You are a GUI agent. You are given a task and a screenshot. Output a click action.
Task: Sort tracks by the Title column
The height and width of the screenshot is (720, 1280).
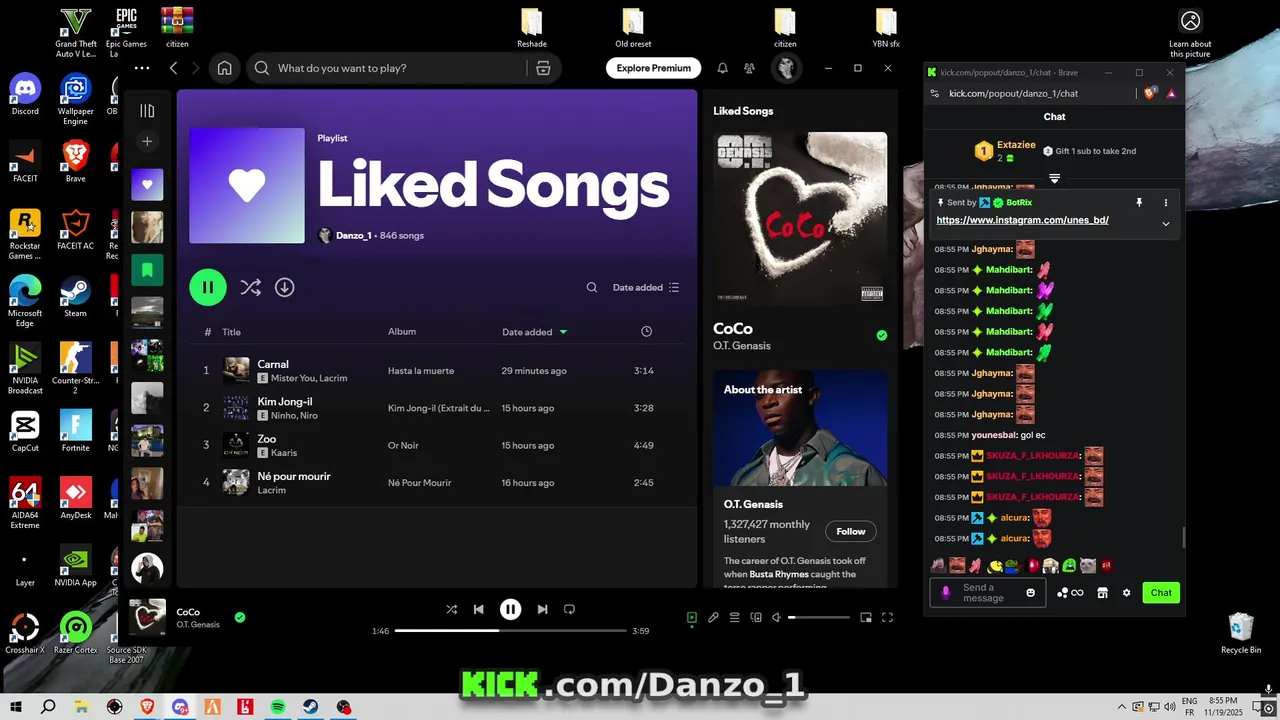231,332
